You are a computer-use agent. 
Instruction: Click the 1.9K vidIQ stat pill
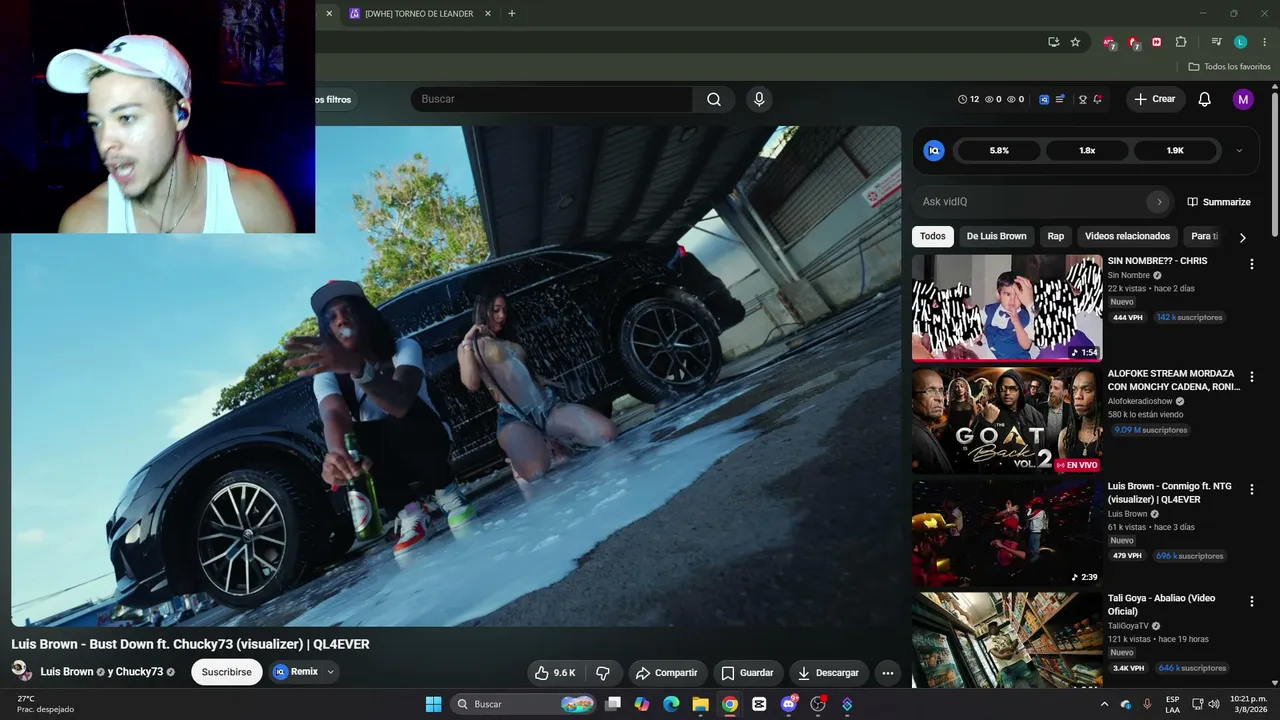(x=1175, y=151)
